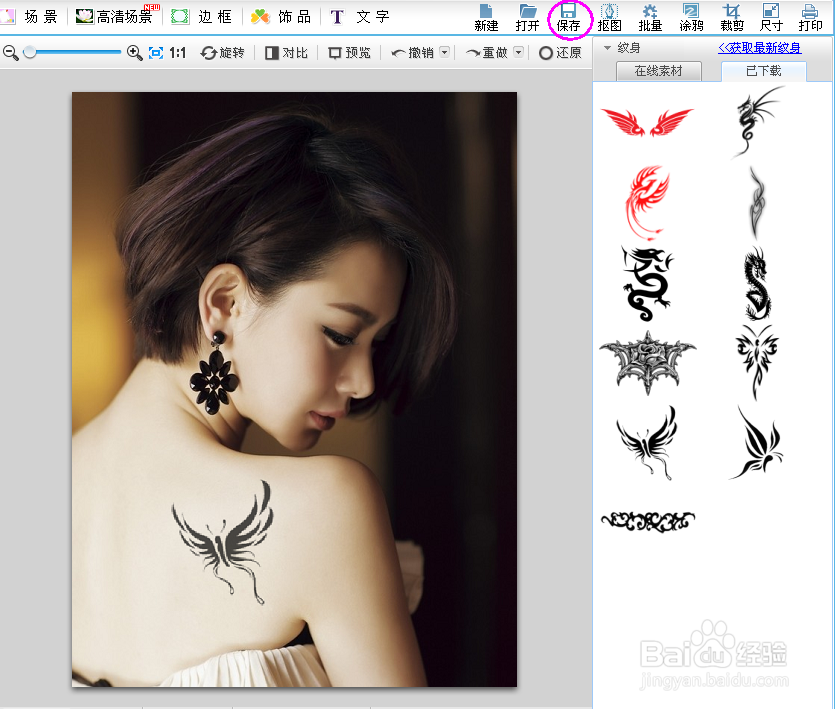835x709 pixels.
Task: Save the image with 保存 icon
Action: point(568,18)
